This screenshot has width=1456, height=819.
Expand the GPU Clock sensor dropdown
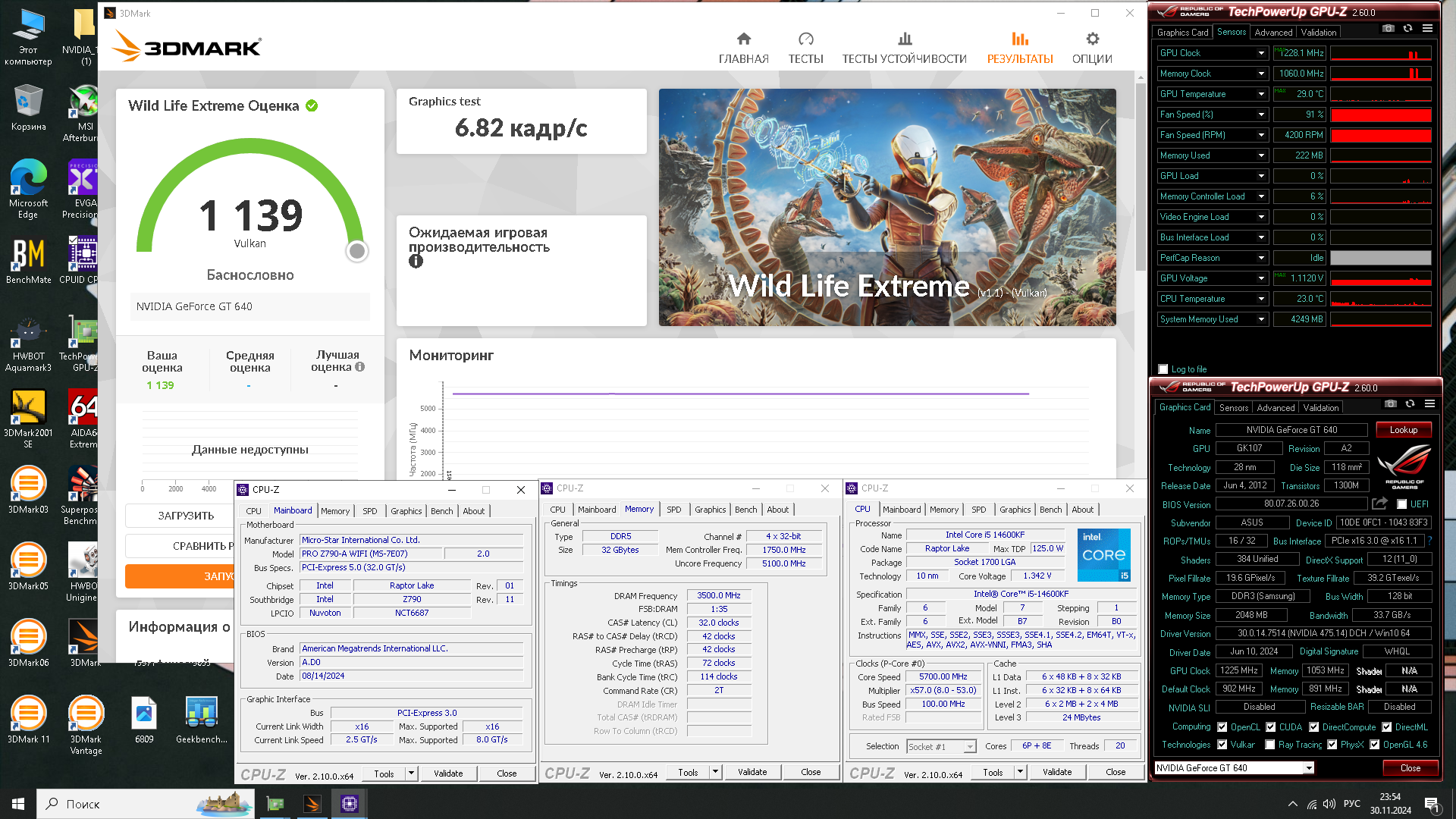tap(1261, 53)
